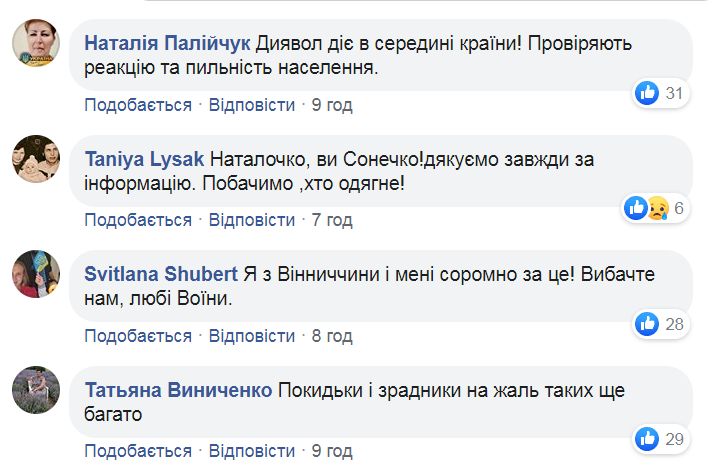Reply to Наталія Палійчук's comment via Відповісти
The width and height of the screenshot is (728, 473).
point(253,105)
